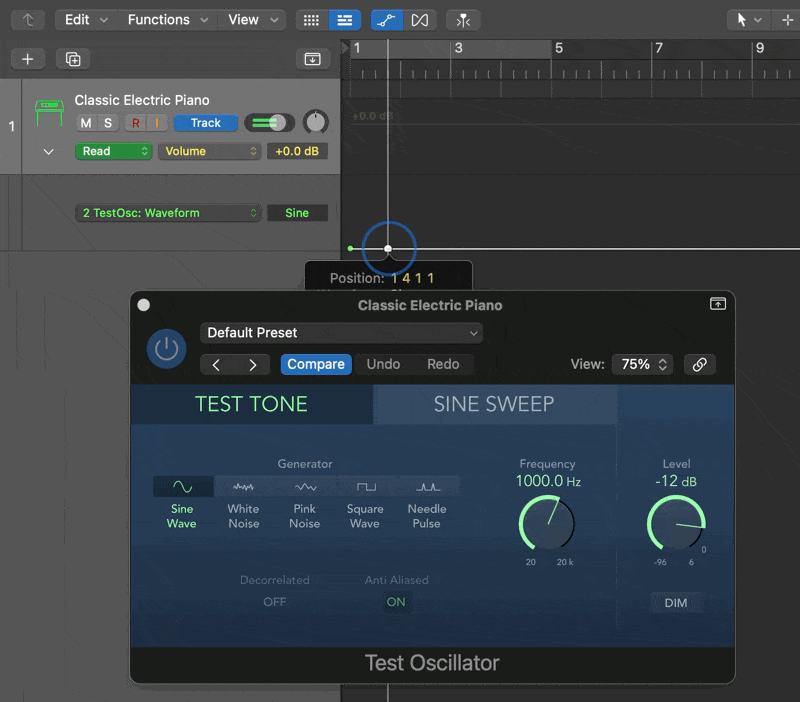This screenshot has height=702, width=800.
Task: Click the automation point on the track
Action: pyautogui.click(x=387, y=248)
